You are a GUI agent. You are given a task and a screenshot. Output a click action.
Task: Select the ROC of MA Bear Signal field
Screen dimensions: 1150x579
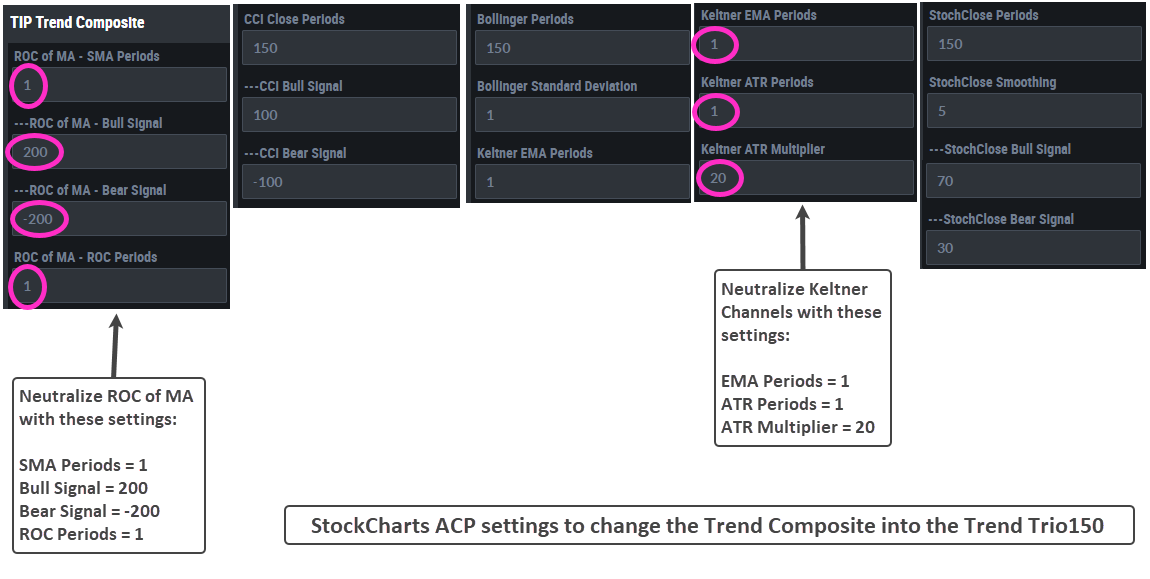click(x=118, y=218)
